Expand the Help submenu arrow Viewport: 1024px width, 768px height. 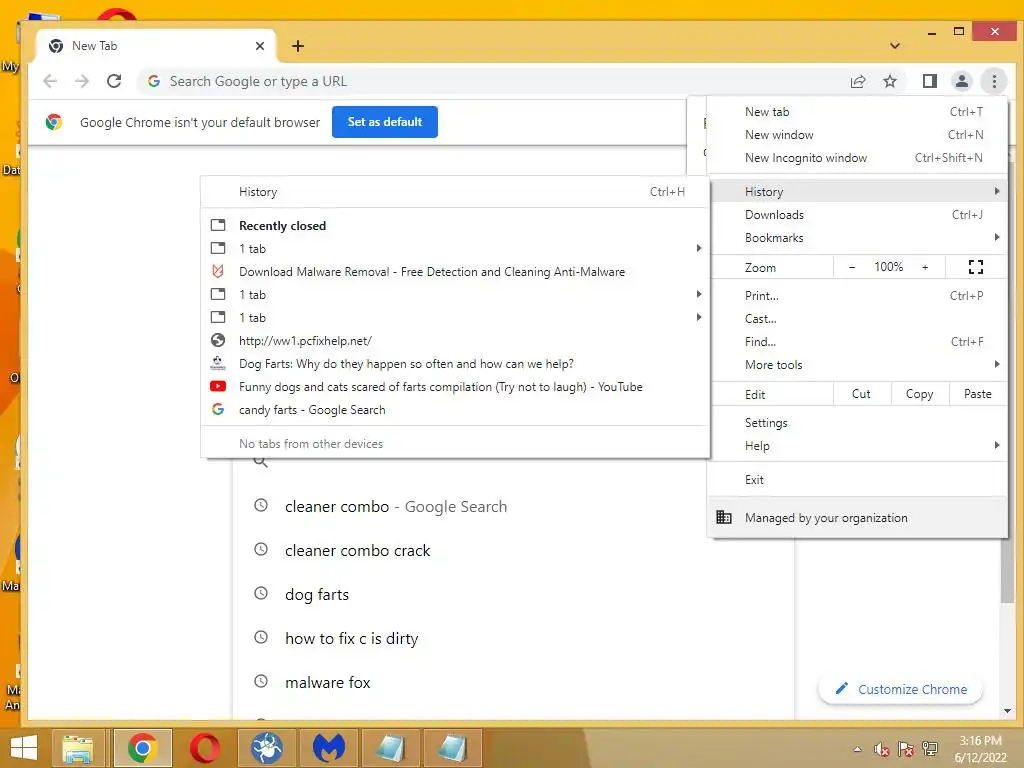pyautogui.click(x=997, y=445)
